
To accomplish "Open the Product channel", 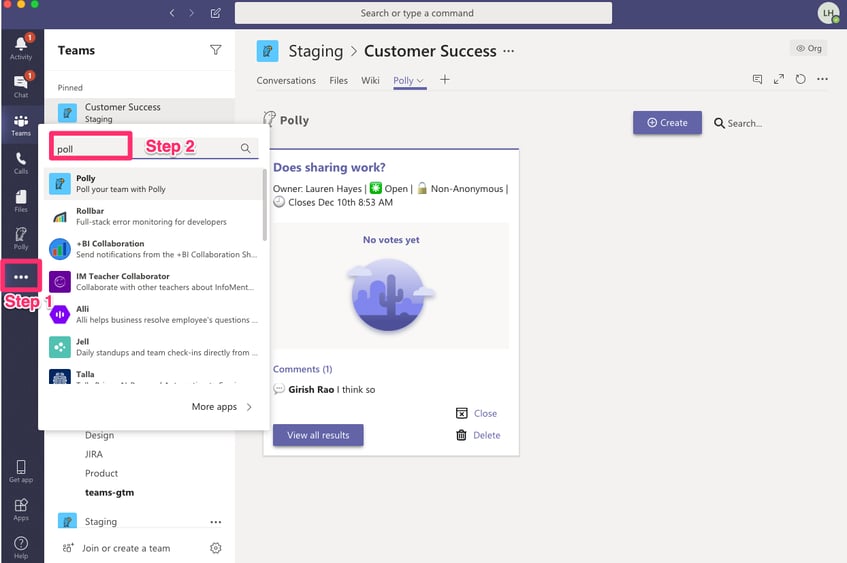I will [101, 473].
